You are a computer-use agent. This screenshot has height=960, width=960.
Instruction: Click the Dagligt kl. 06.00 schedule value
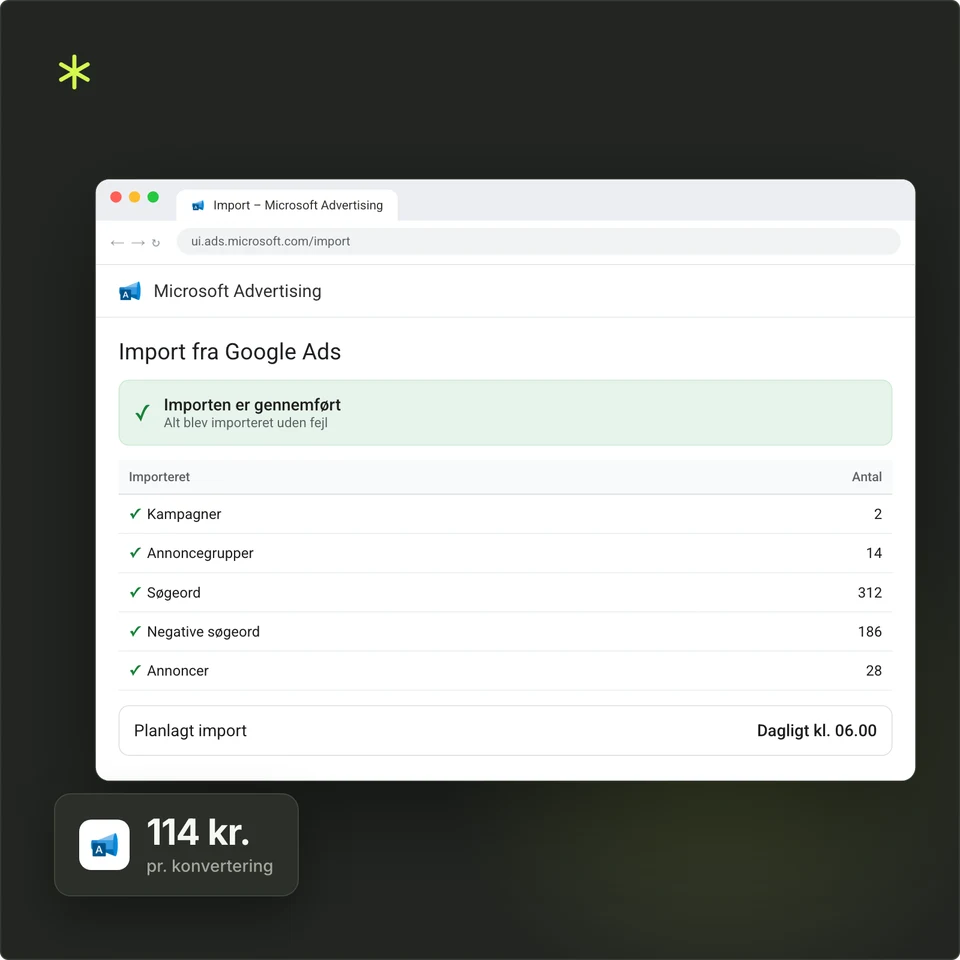click(x=816, y=730)
